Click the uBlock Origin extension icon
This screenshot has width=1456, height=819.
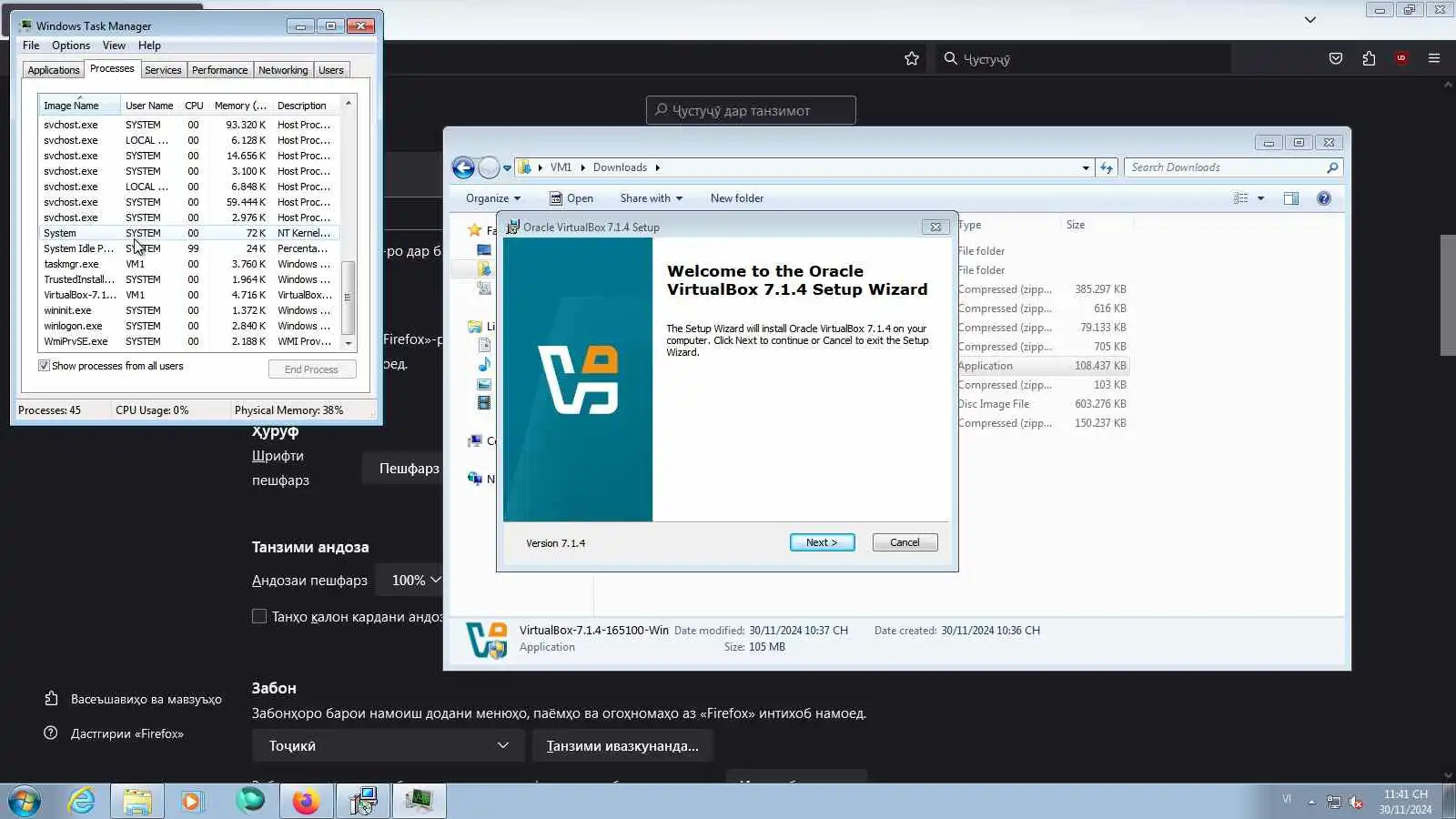click(1401, 58)
